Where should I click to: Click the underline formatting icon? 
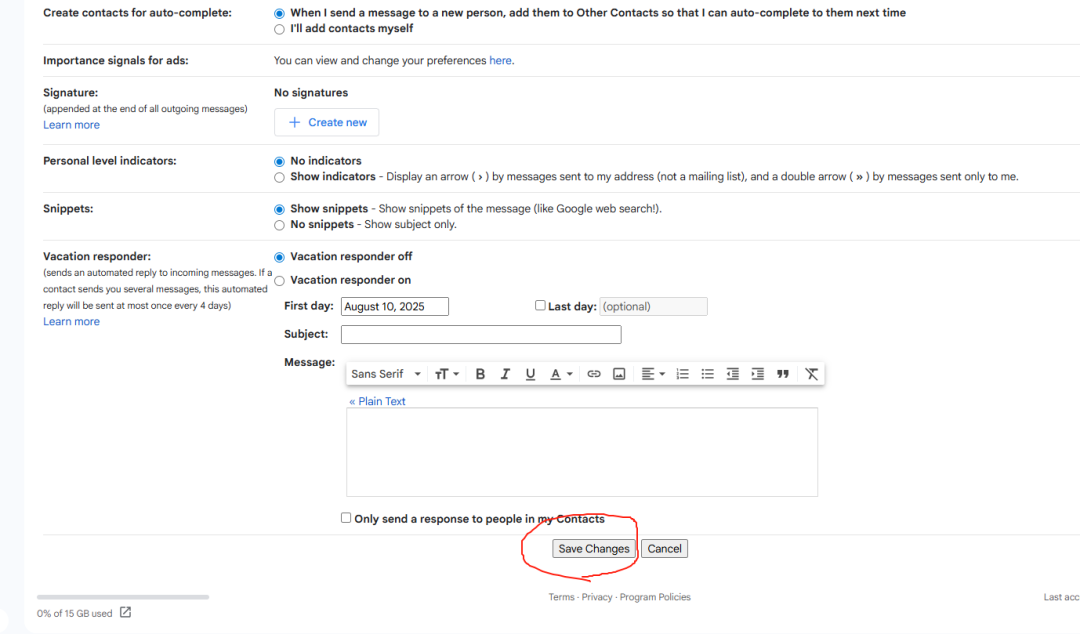point(530,374)
